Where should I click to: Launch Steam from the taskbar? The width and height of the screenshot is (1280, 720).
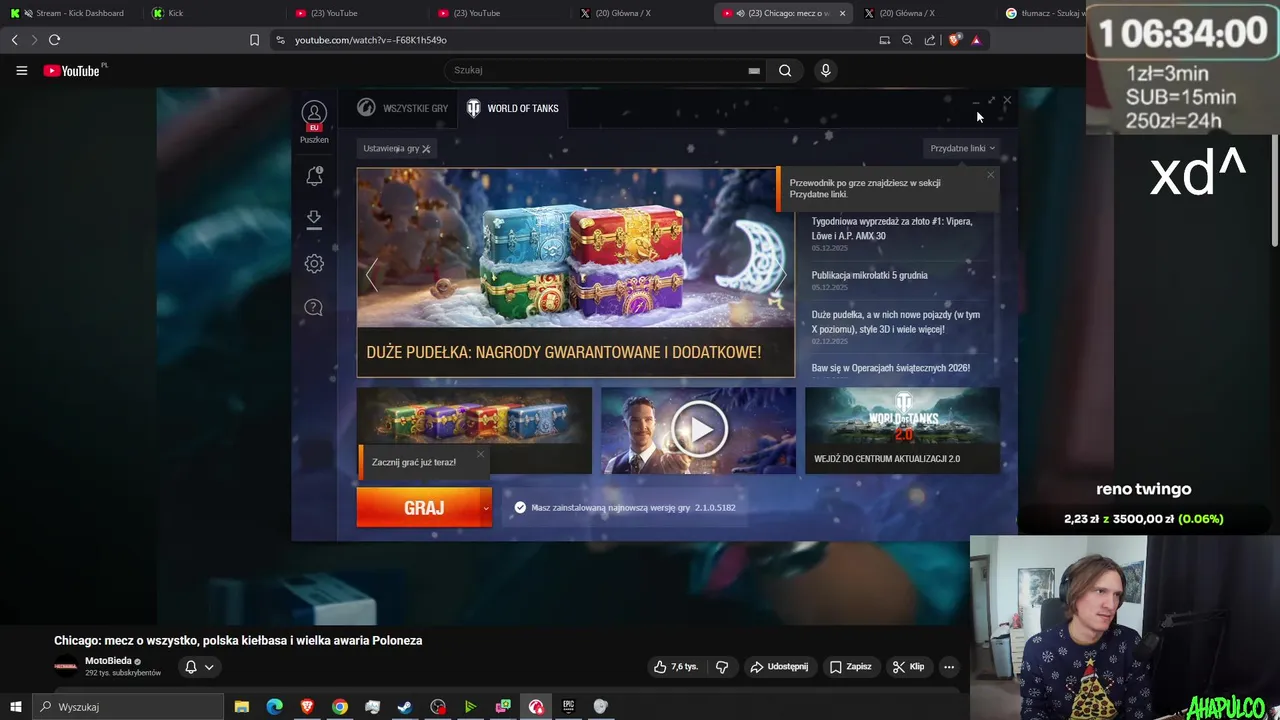(405, 707)
